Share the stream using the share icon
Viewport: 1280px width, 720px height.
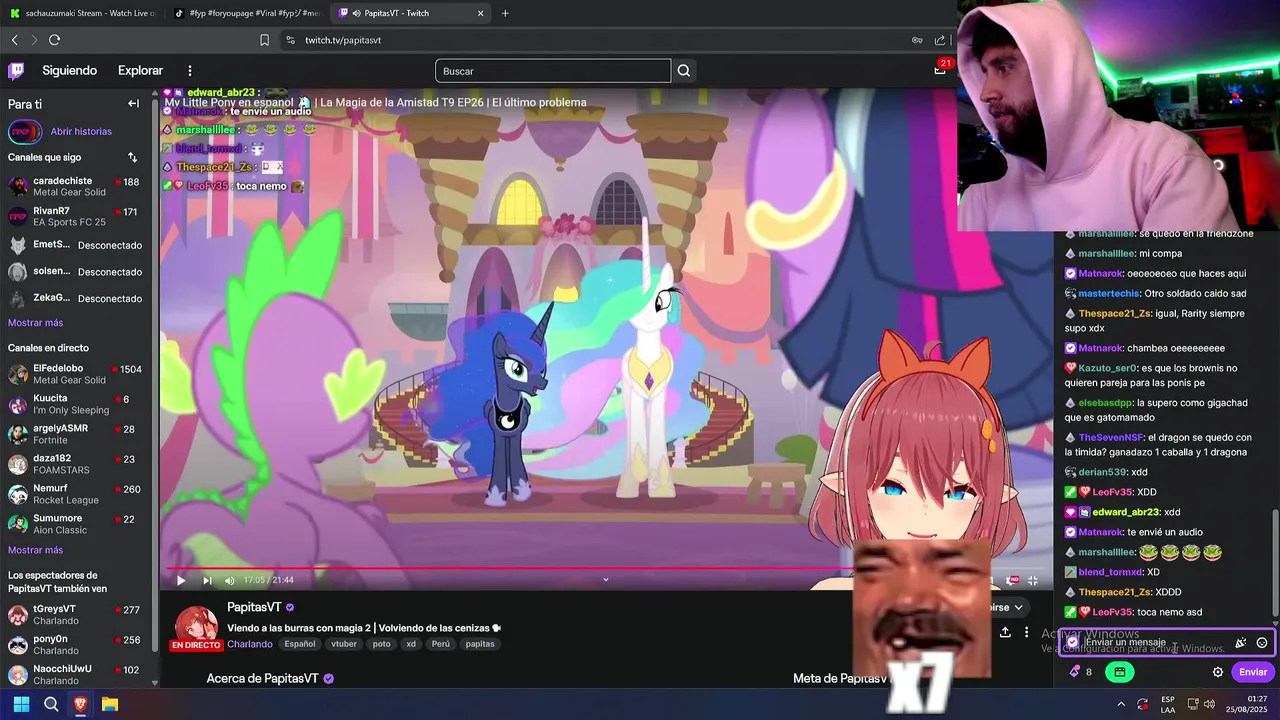[1005, 632]
